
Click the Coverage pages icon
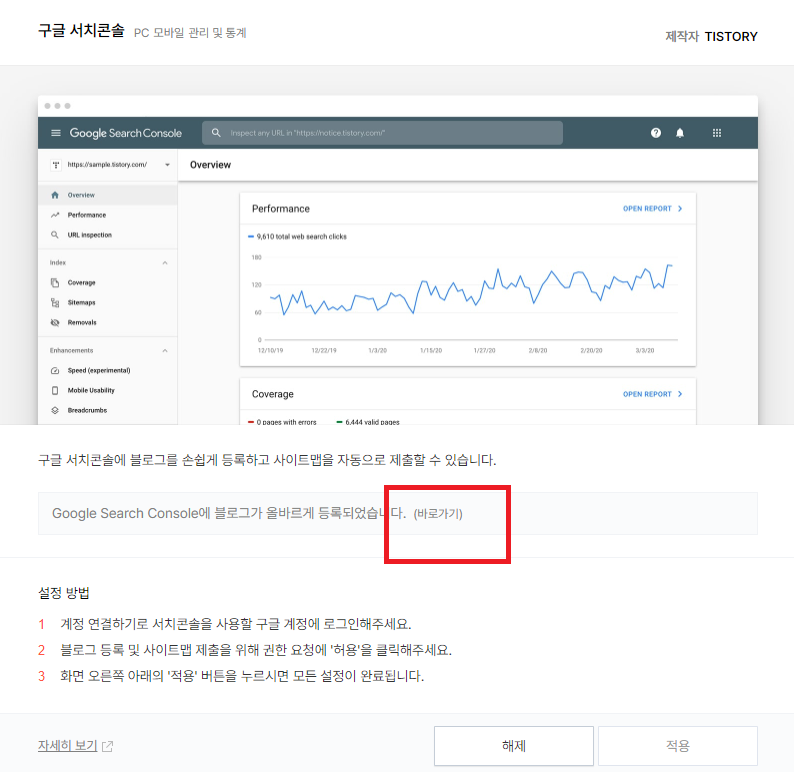[55, 282]
